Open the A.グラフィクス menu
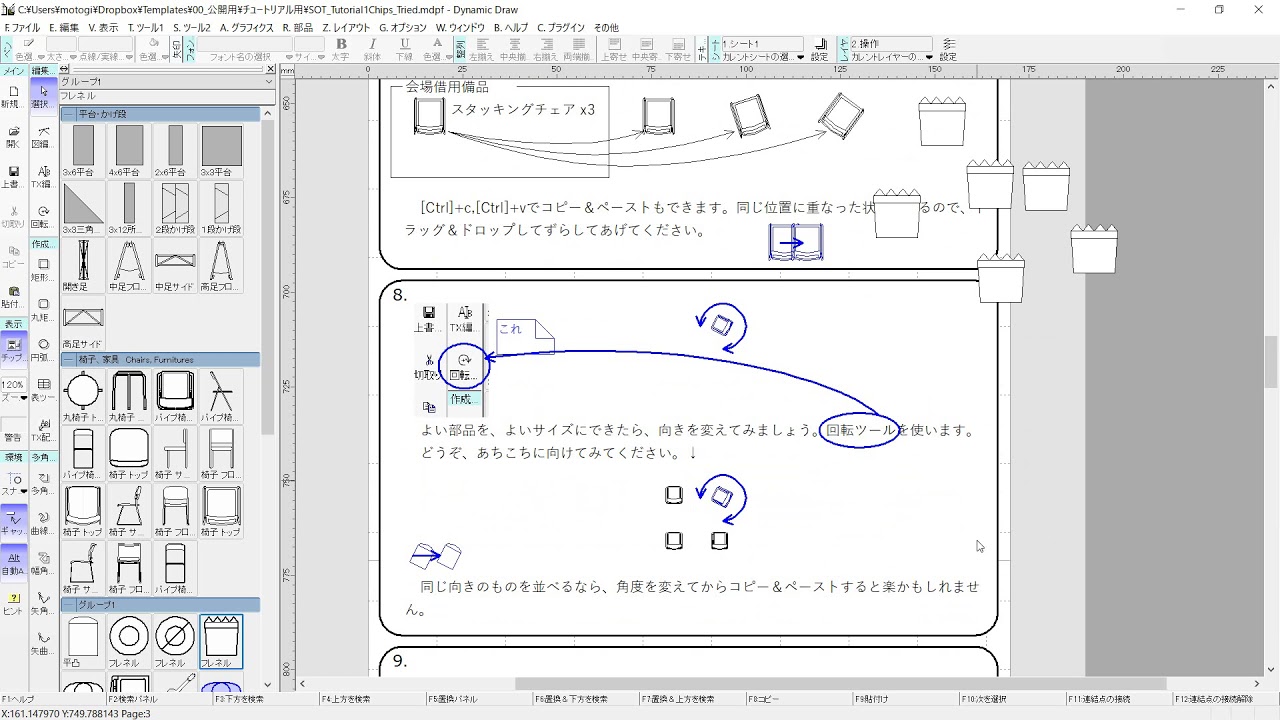The height and width of the screenshot is (720, 1280). click(247, 27)
